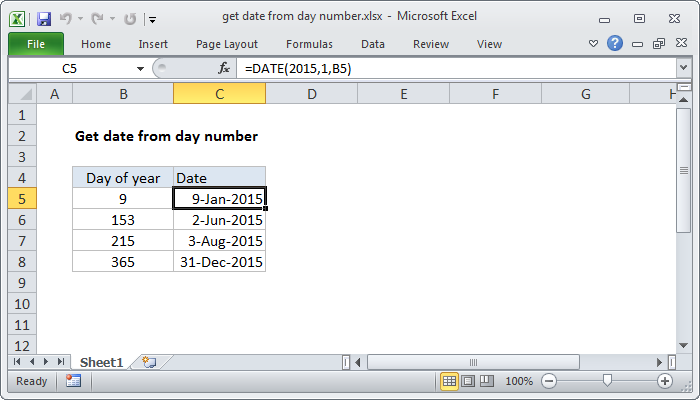
Task: Select the cell showing 3-Aug-2015
Action: point(220,241)
